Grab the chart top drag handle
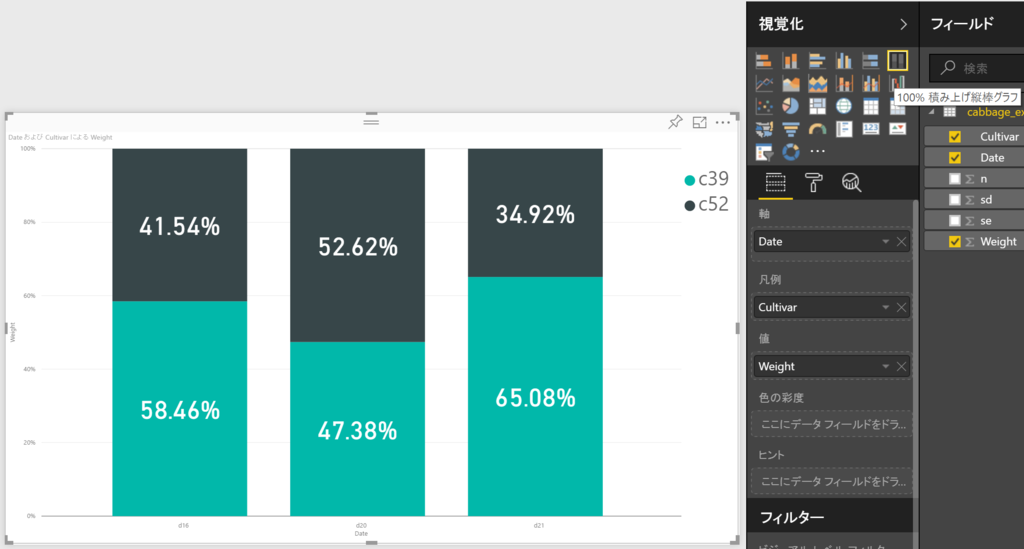This screenshot has height=549, width=1024. (x=371, y=122)
